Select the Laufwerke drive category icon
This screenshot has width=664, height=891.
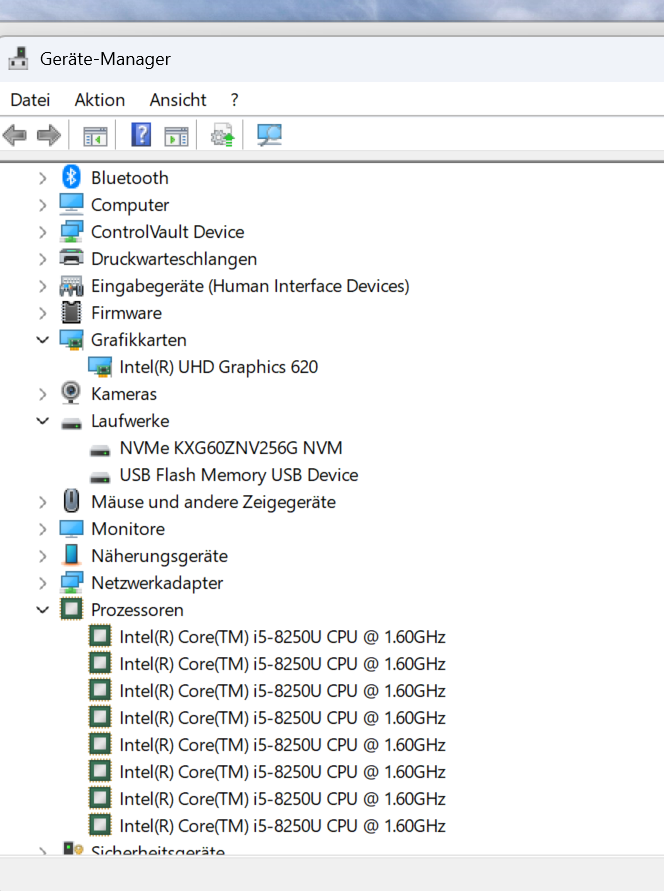(71, 423)
